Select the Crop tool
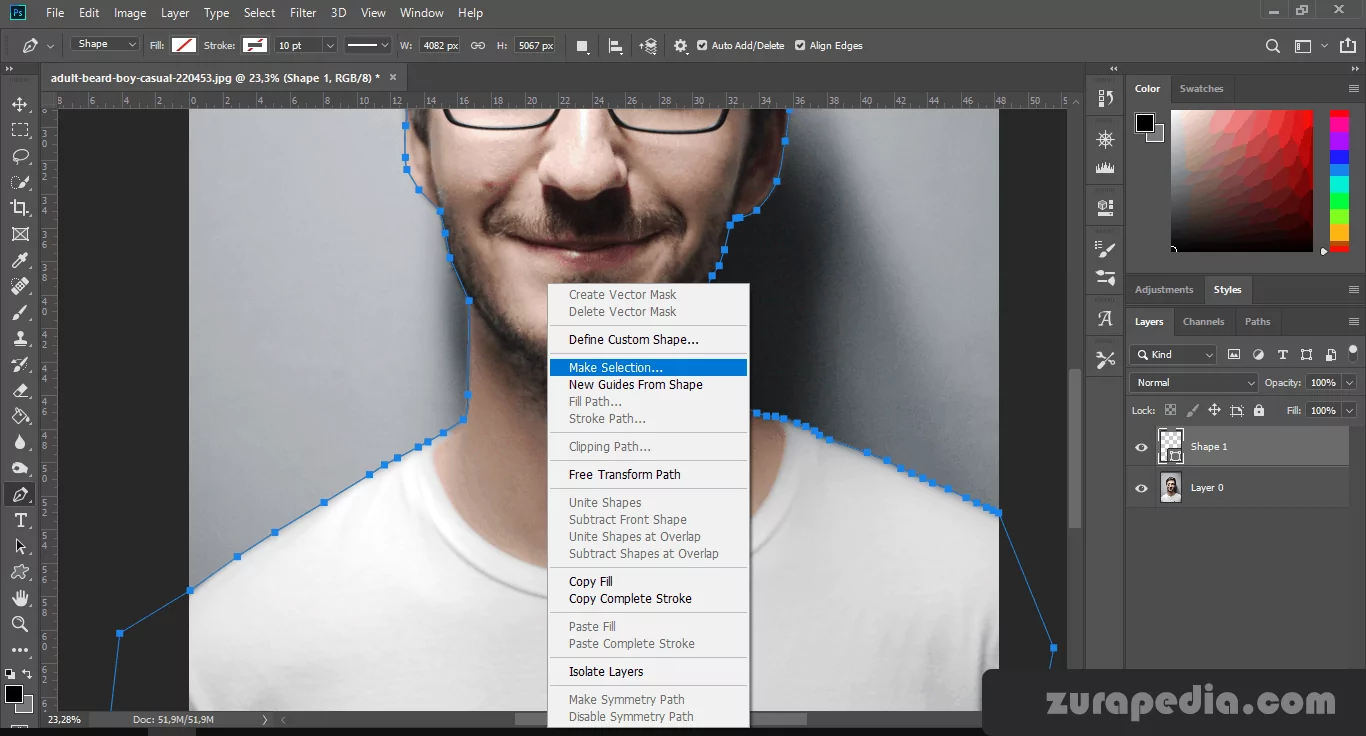 point(20,208)
